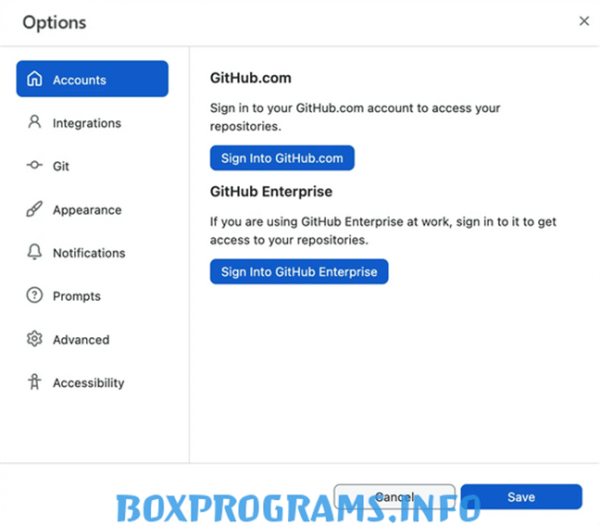This screenshot has height=525, width=600.
Task: Switch to the Prompts tab label
Action: point(77,297)
